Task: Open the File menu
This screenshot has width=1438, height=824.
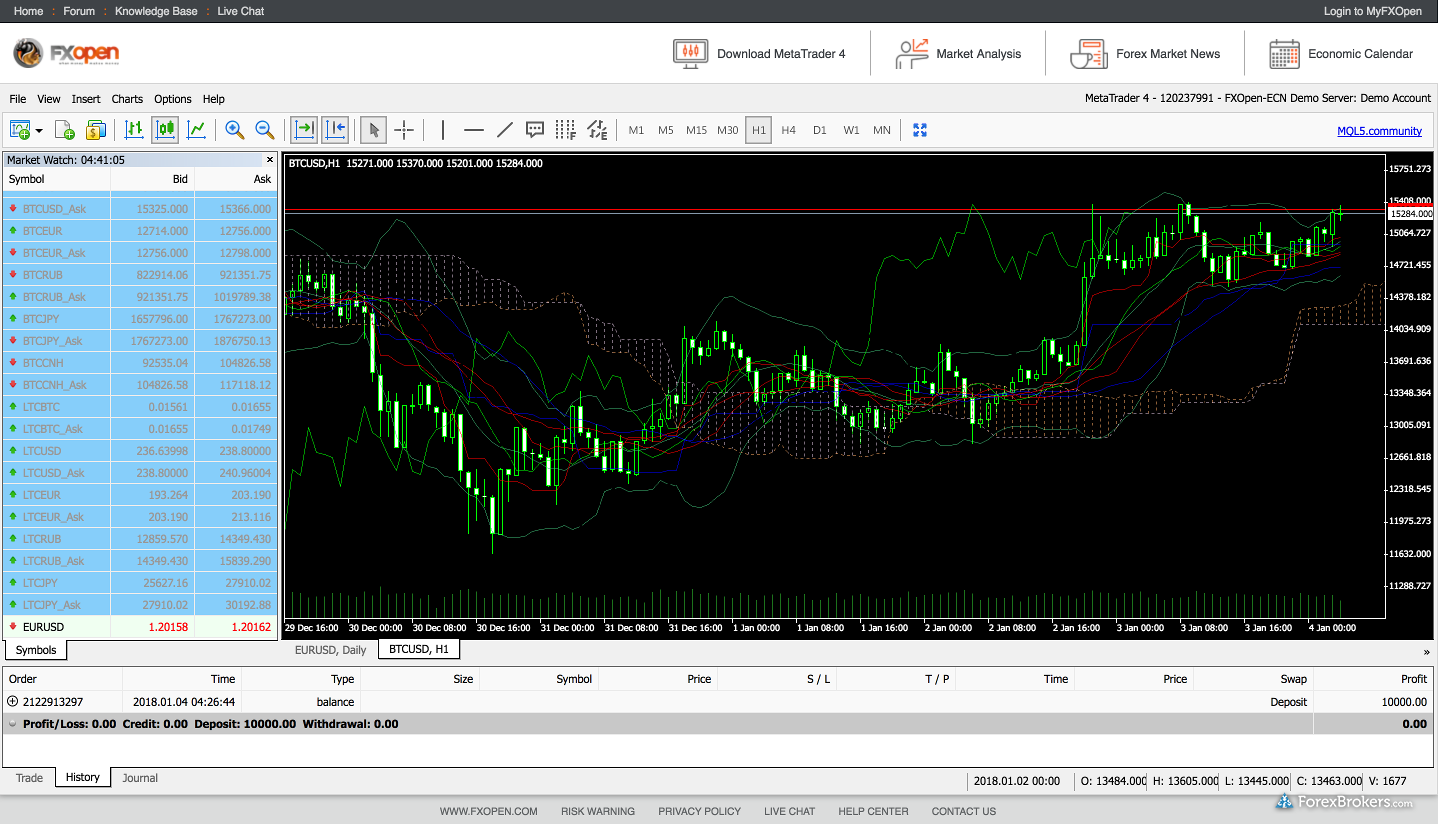Action: point(18,99)
